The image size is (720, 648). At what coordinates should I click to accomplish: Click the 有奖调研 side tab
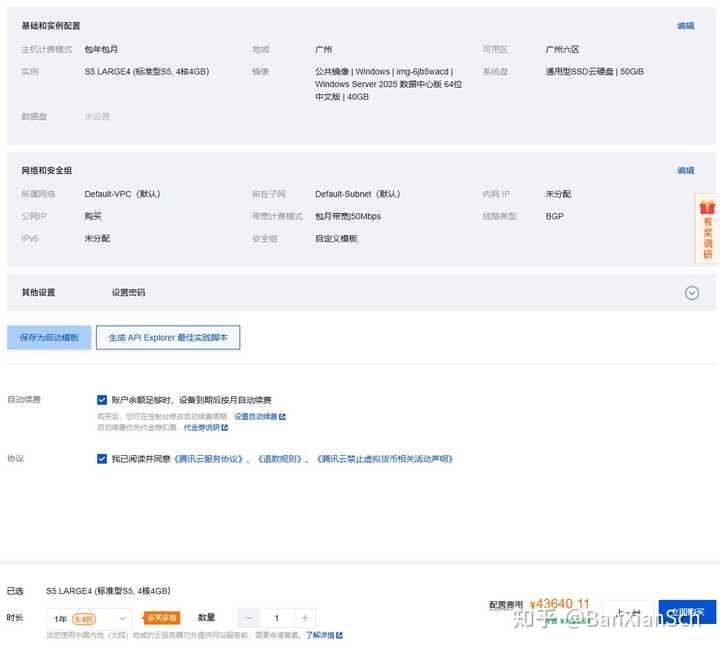click(x=708, y=229)
